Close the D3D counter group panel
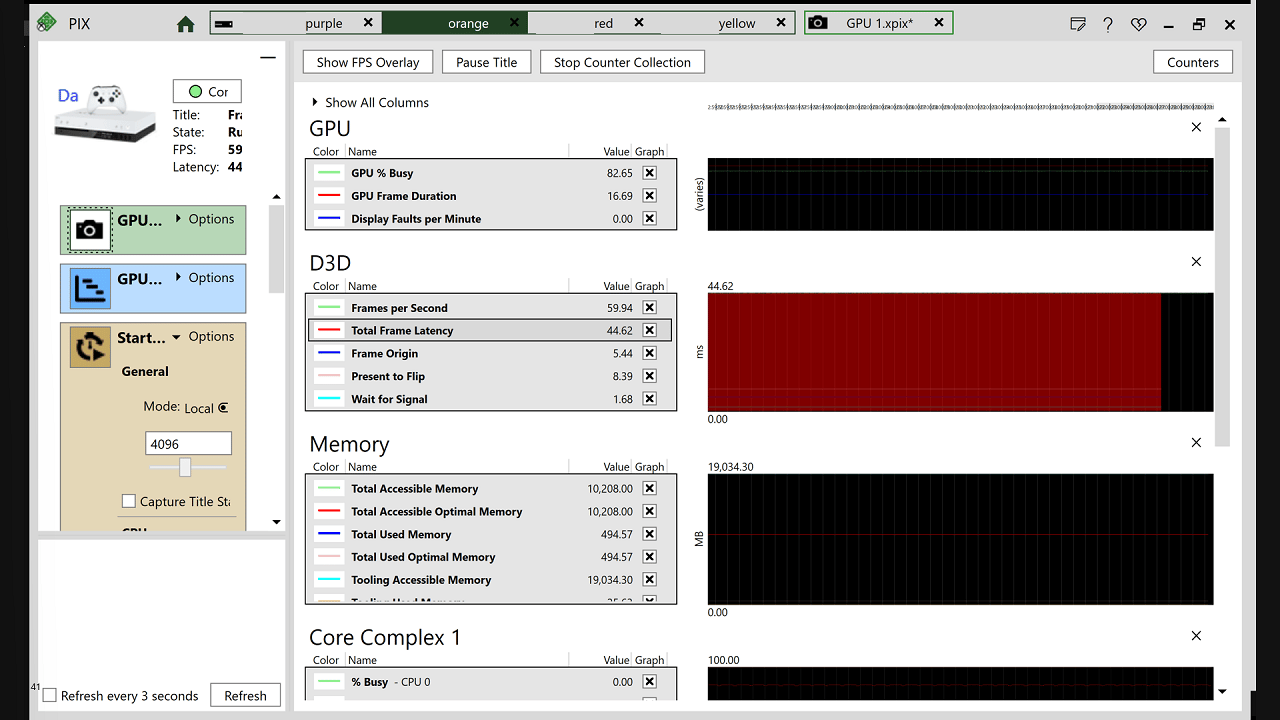 (1196, 262)
